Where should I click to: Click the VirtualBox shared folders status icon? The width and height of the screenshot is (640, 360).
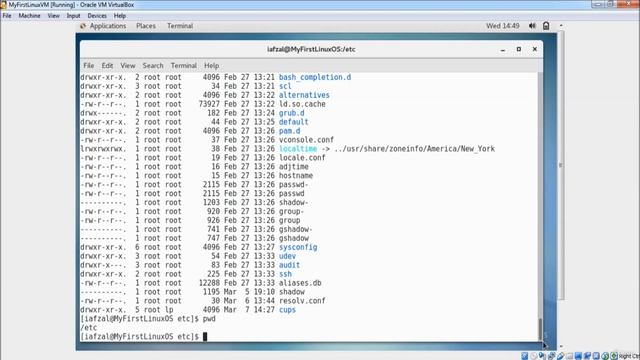click(x=569, y=356)
